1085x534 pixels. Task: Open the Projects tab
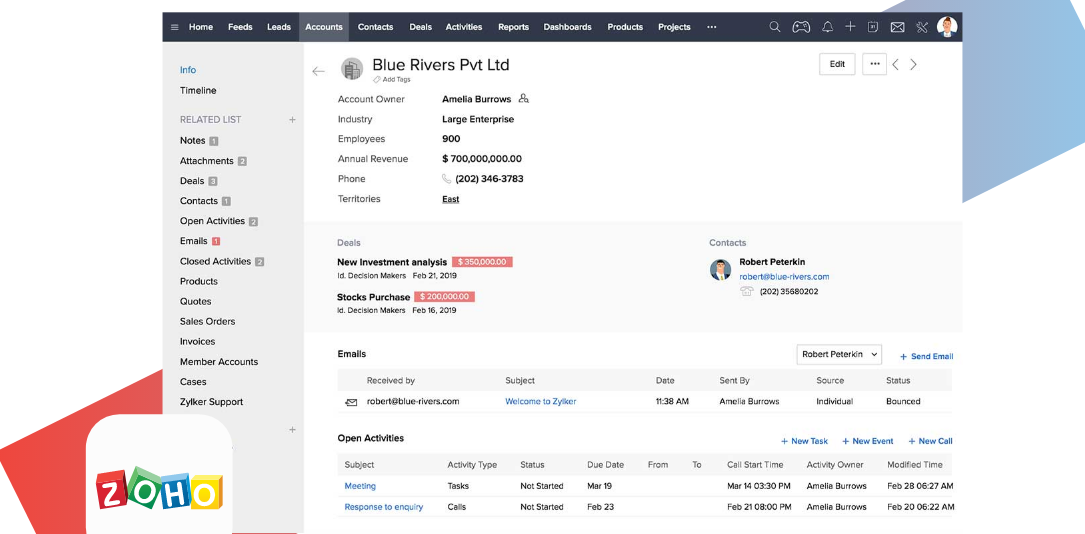pyautogui.click(x=674, y=27)
